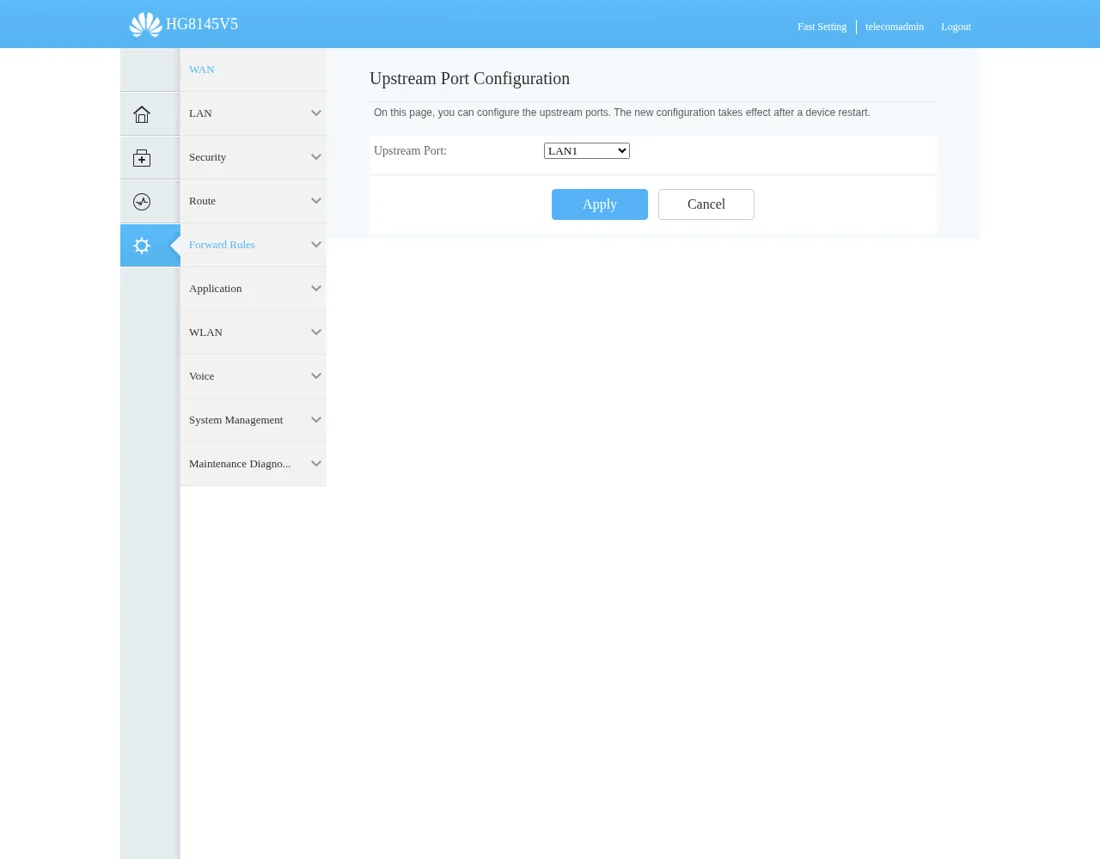Expand the WLAN chevron arrow
The width and height of the screenshot is (1100, 859).
tap(316, 332)
